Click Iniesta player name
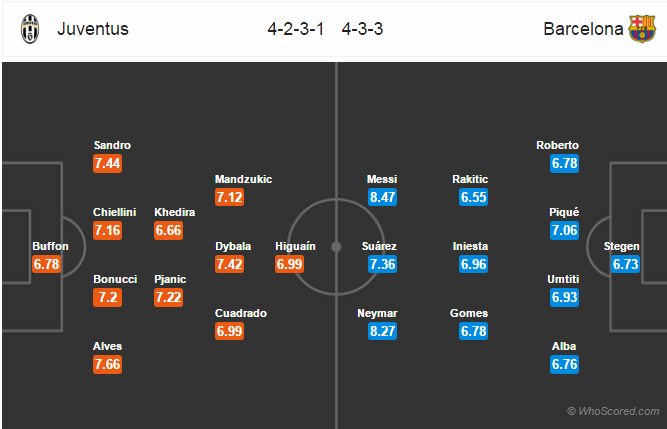Viewport: 667px width, 429px height. coord(470,246)
